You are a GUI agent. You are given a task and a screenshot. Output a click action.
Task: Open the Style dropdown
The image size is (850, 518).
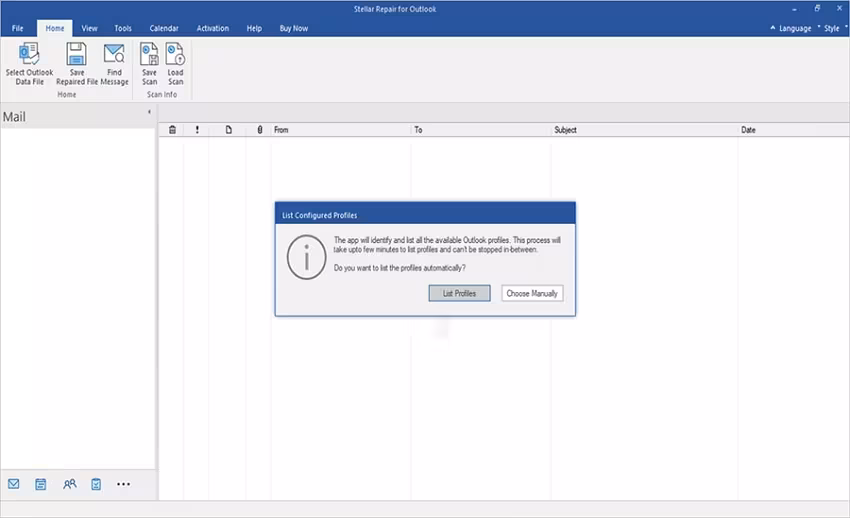click(832, 28)
